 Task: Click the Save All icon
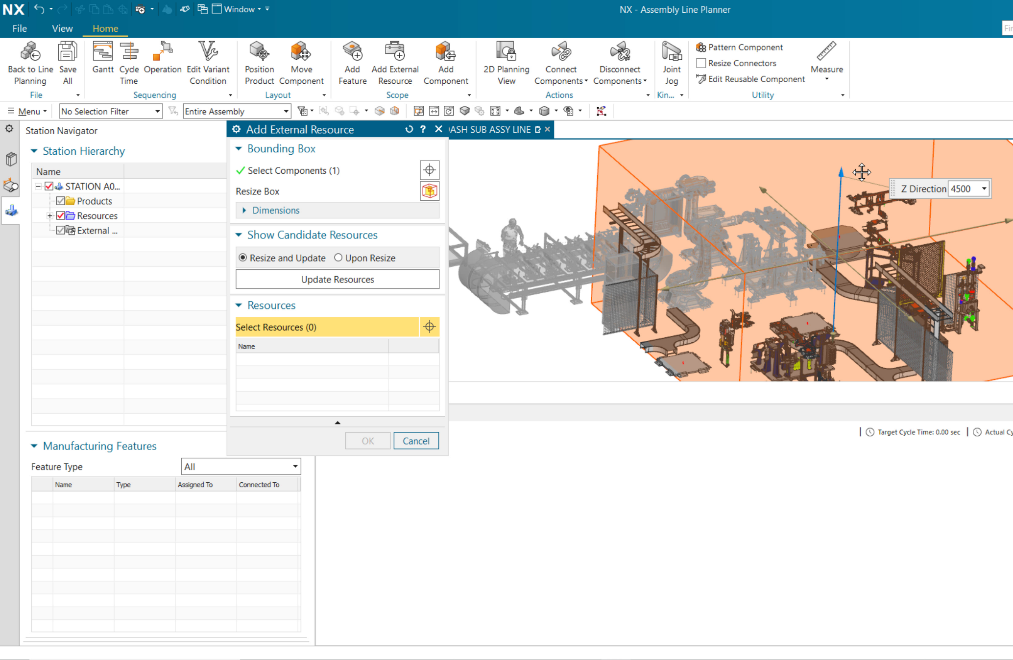[68, 63]
